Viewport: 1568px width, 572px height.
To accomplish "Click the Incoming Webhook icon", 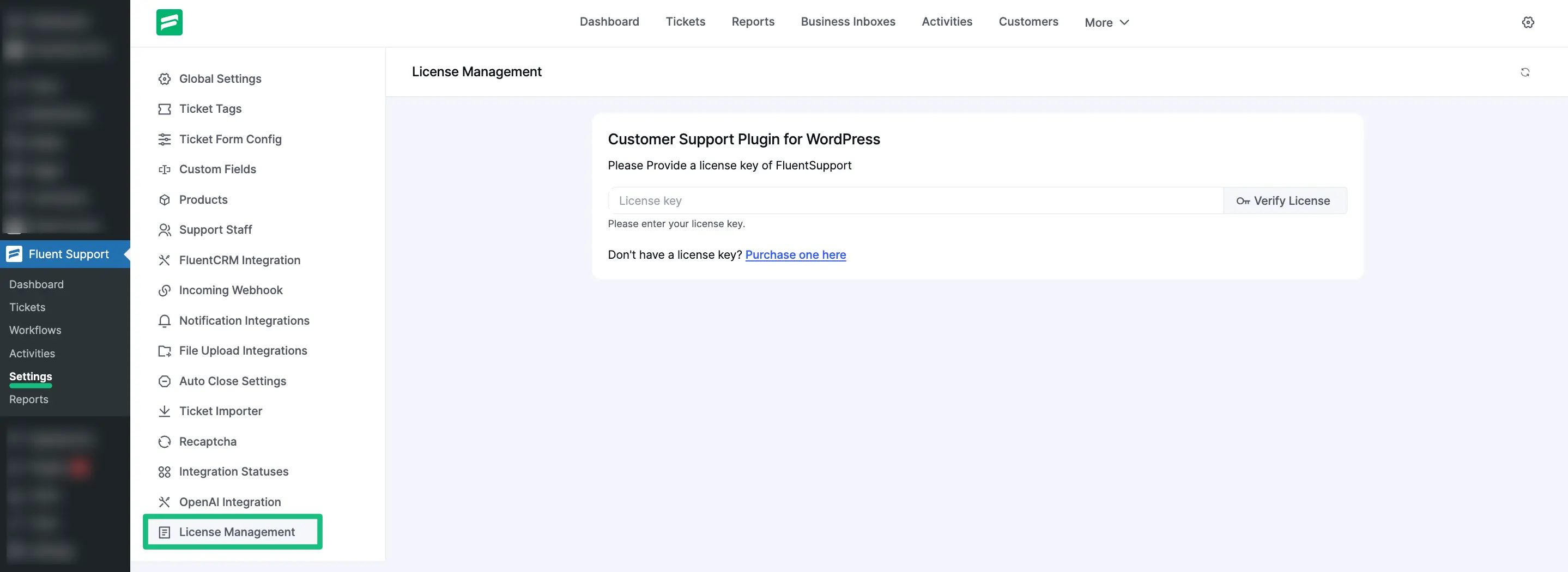I will pos(165,290).
